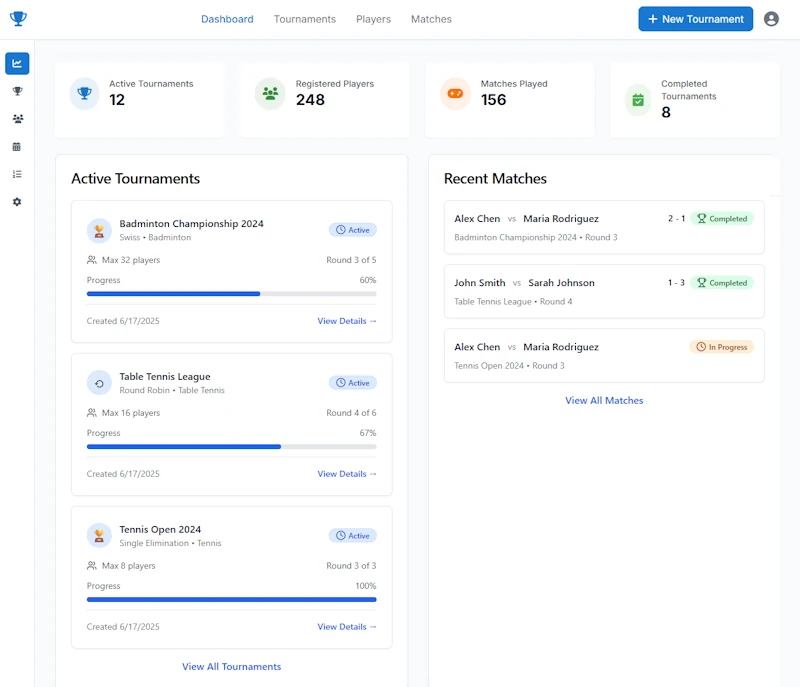Click the players icon beside Max 8 players
Image resolution: width=800 pixels, height=687 pixels.
[92, 566]
